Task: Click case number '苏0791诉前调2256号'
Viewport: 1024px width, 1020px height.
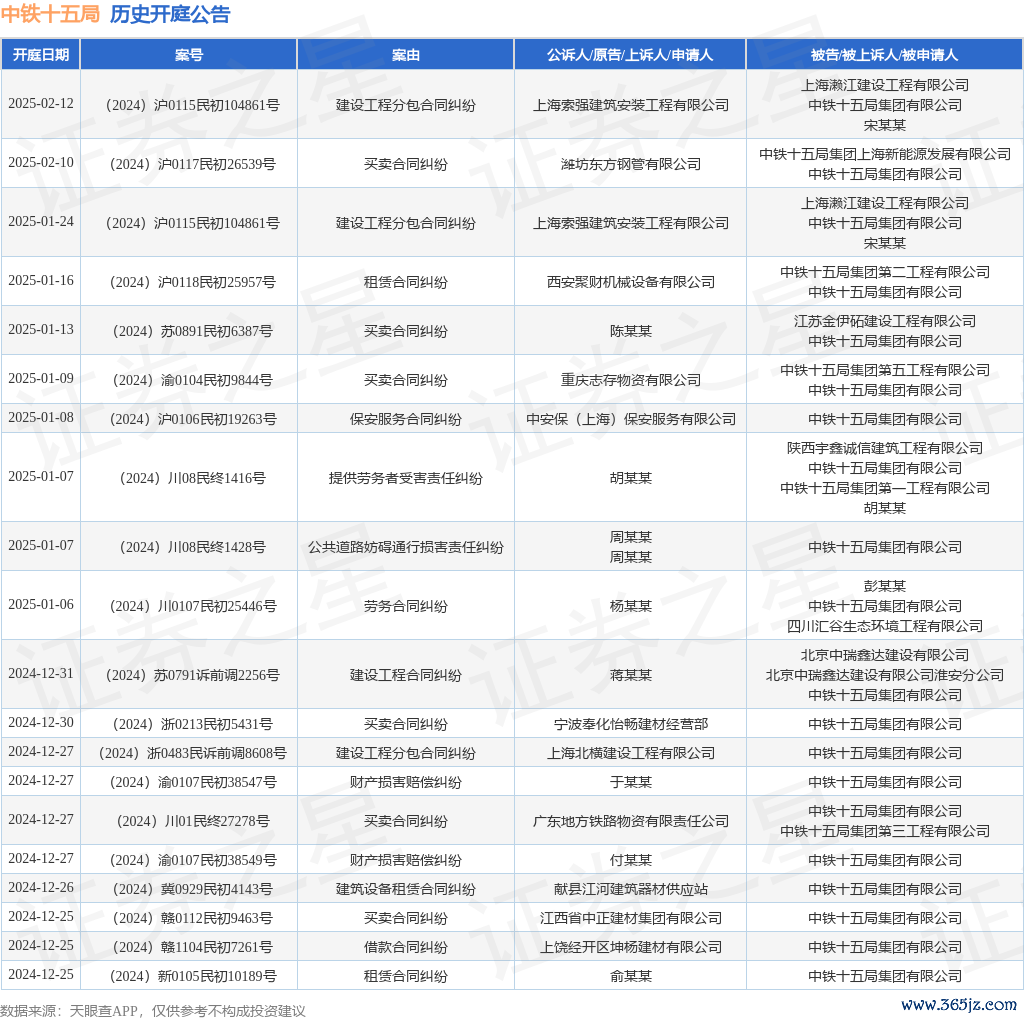Action: [216, 675]
